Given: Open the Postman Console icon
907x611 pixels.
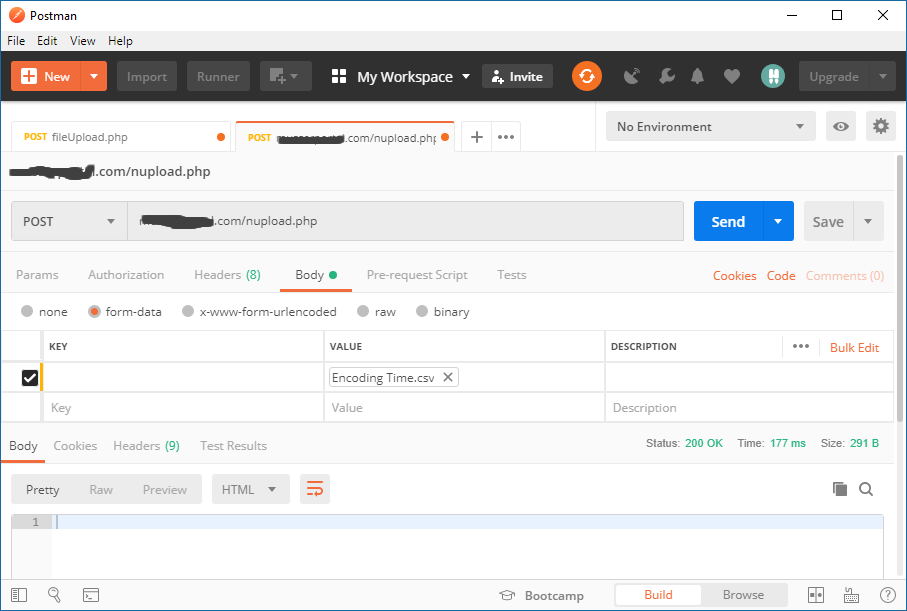Looking at the screenshot, I should 91,595.
